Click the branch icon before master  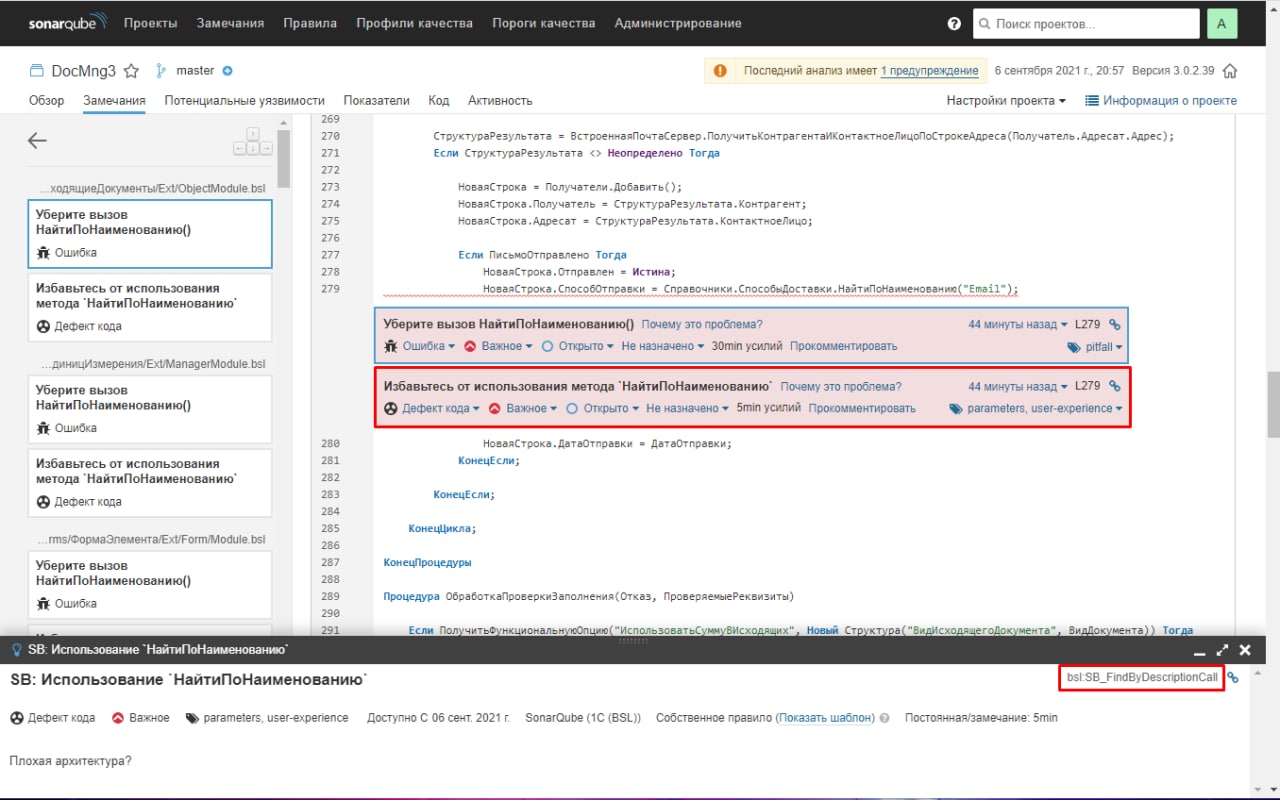point(161,71)
